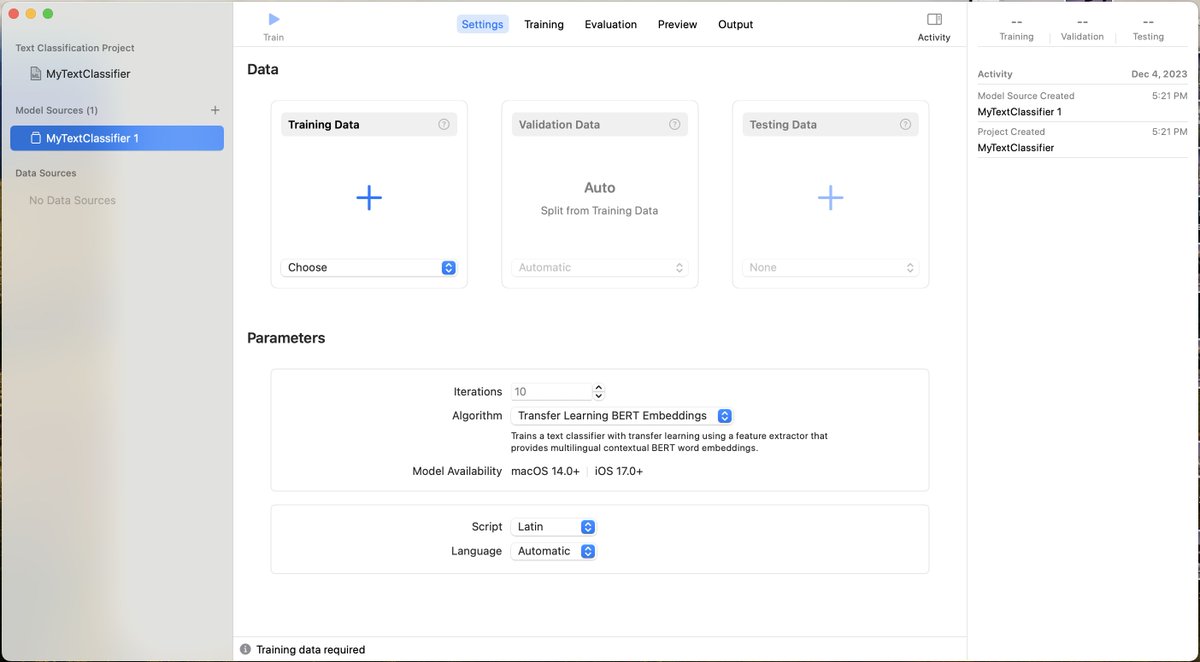Click the Model Source Created activity entry
The width and height of the screenshot is (1200, 662).
click(x=1082, y=104)
